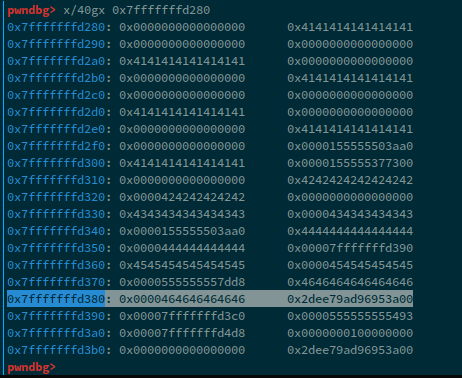Click 0x4141414141414141 in the d300 row
Screen dimensions: 462x378
[182, 163]
